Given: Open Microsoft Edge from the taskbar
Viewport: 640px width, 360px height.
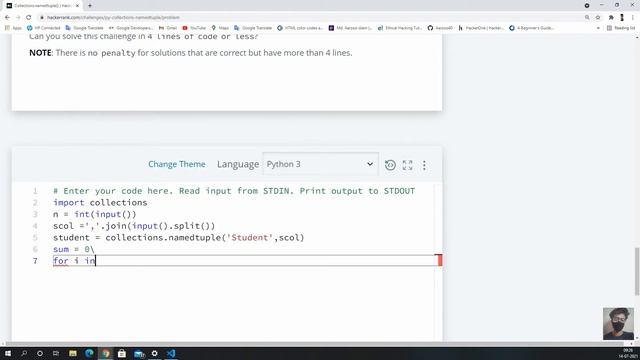Looking at the screenshot, I should point(89,353).
